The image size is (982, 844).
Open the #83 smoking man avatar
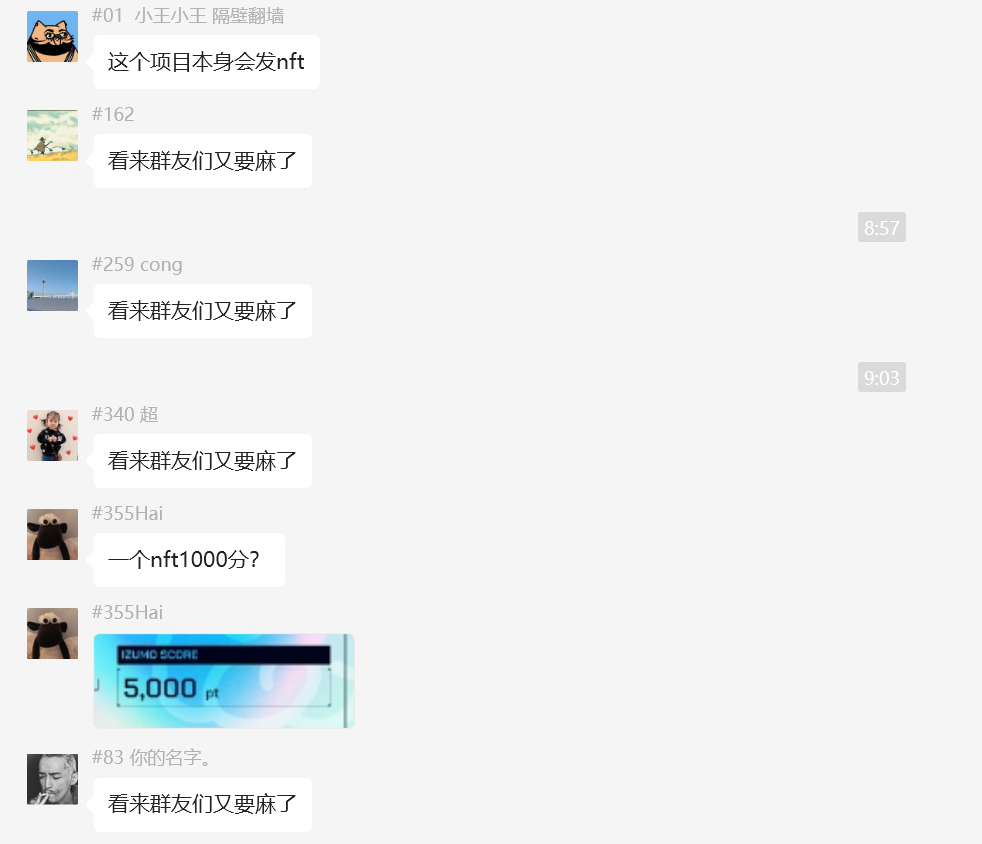(x=53, y=779)
